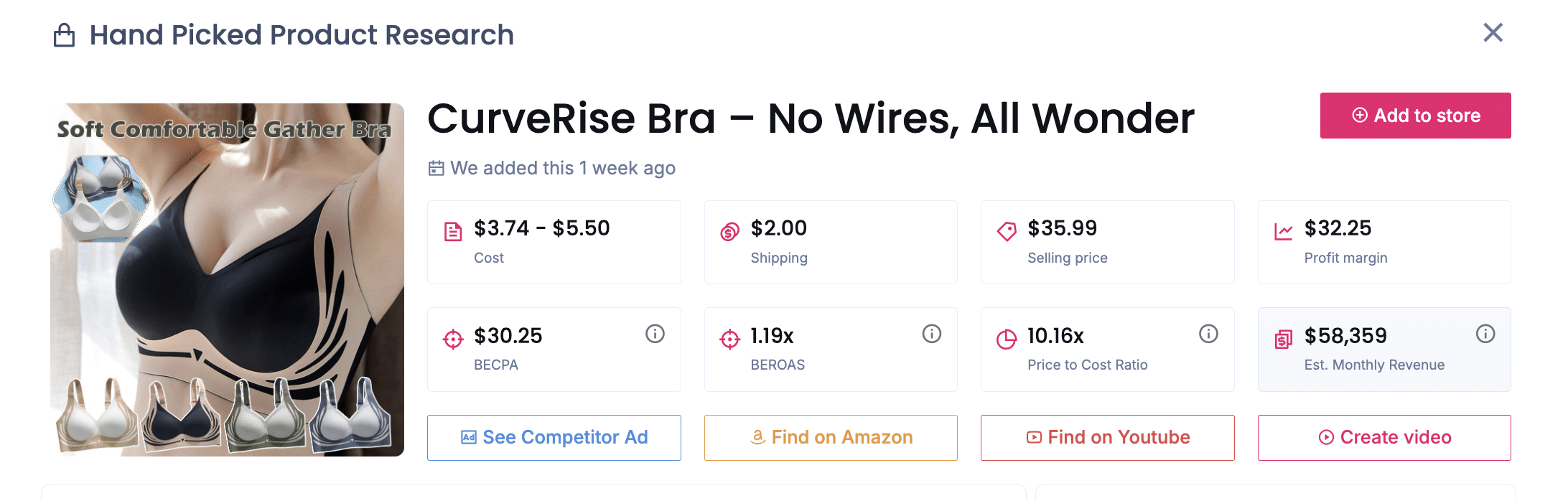
Task: Click the Est. Monthly Revenue receipt icon
Action: (x=1283, y=339)
